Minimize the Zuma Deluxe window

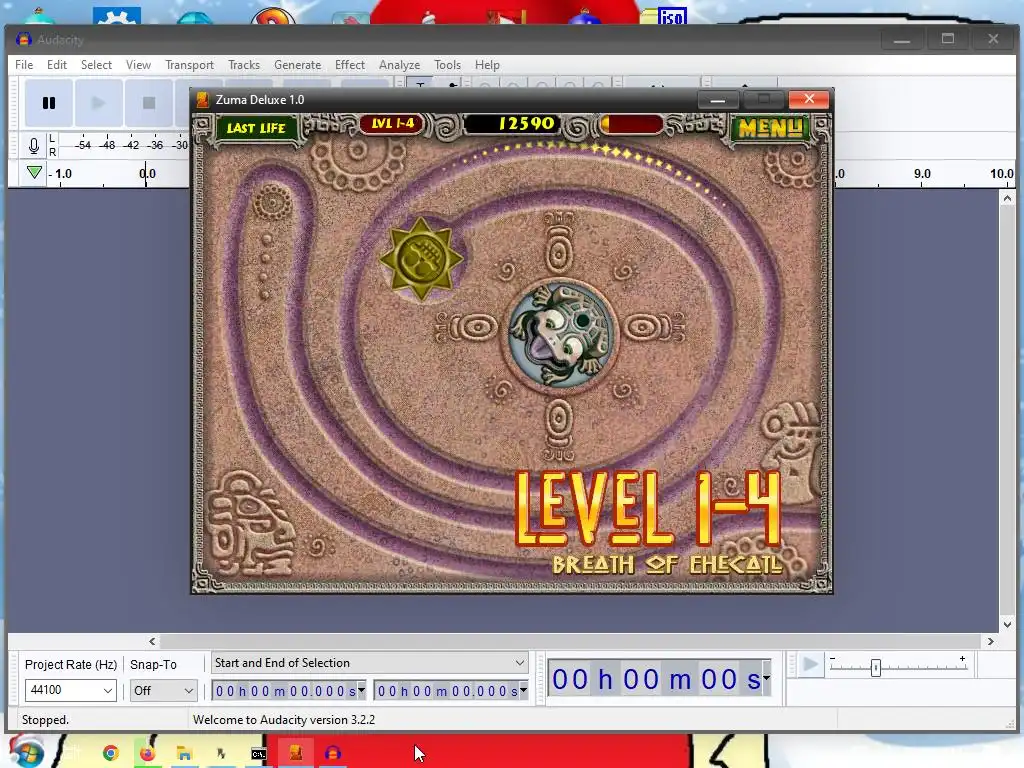(718, 100)
